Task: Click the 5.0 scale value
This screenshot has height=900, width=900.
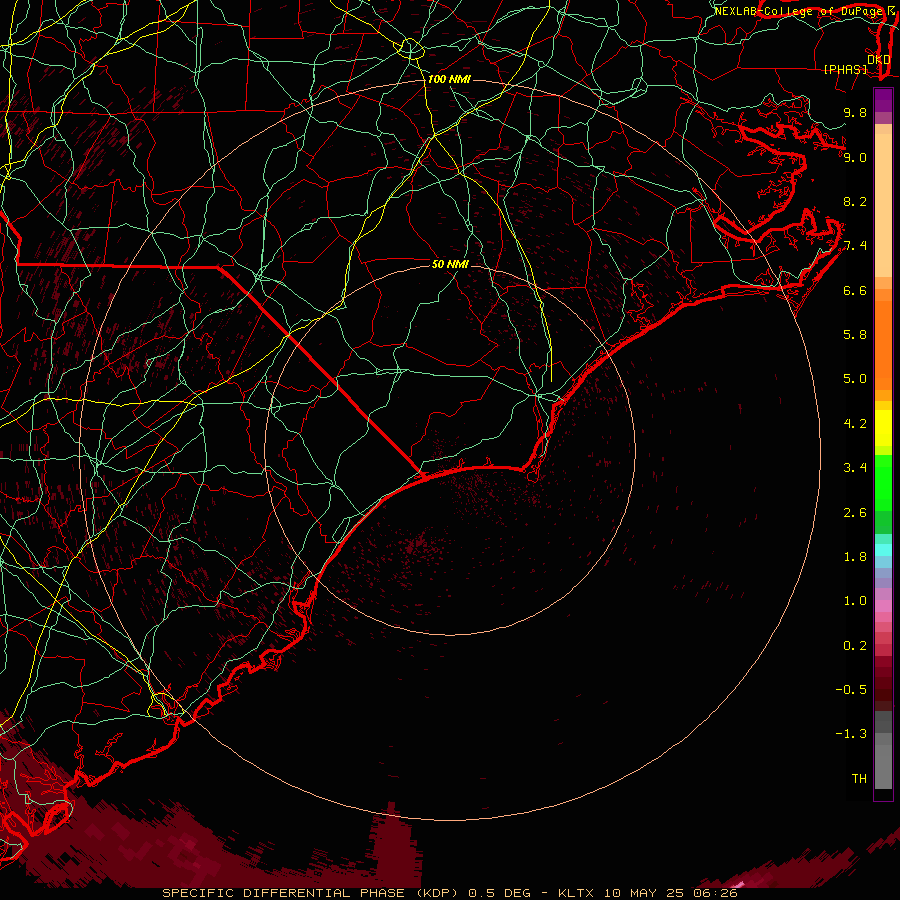Action: 855,379
